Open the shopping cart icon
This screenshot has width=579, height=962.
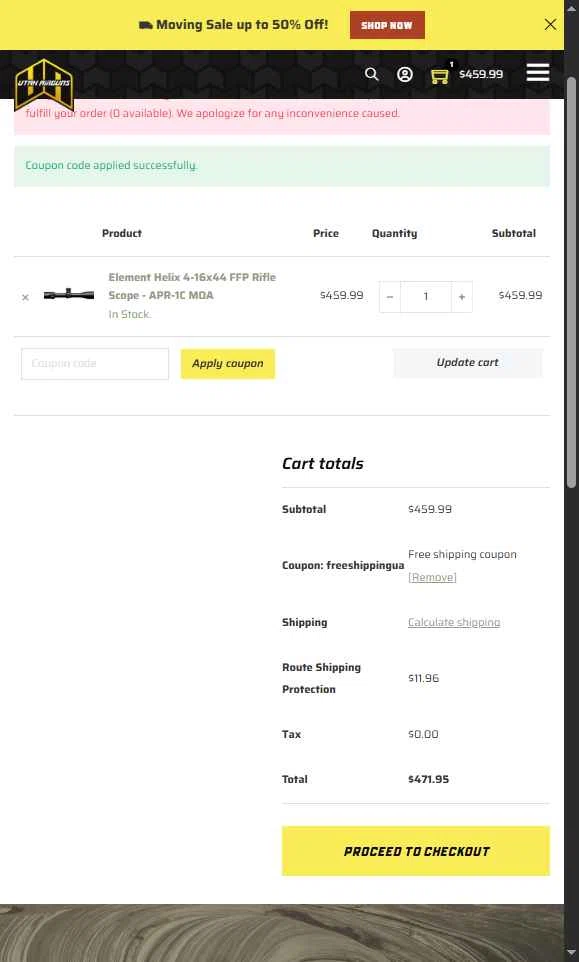[440, 75]
